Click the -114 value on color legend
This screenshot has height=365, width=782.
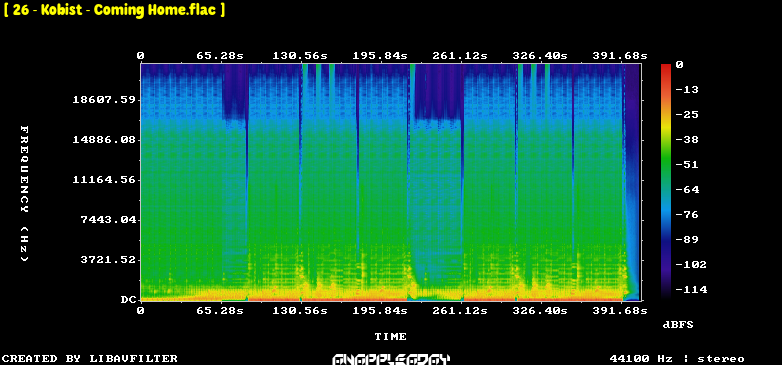point(691,289)
